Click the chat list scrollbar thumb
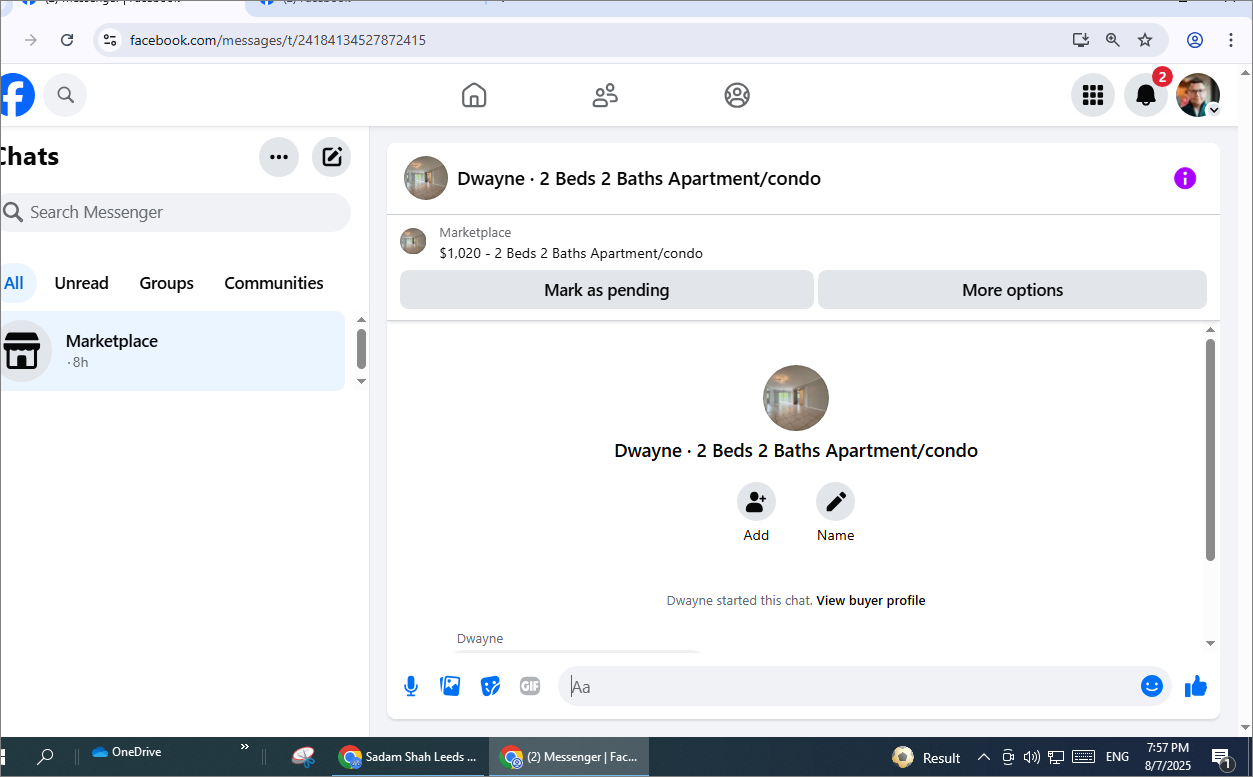1253x777 pixels. pos(361,349)
